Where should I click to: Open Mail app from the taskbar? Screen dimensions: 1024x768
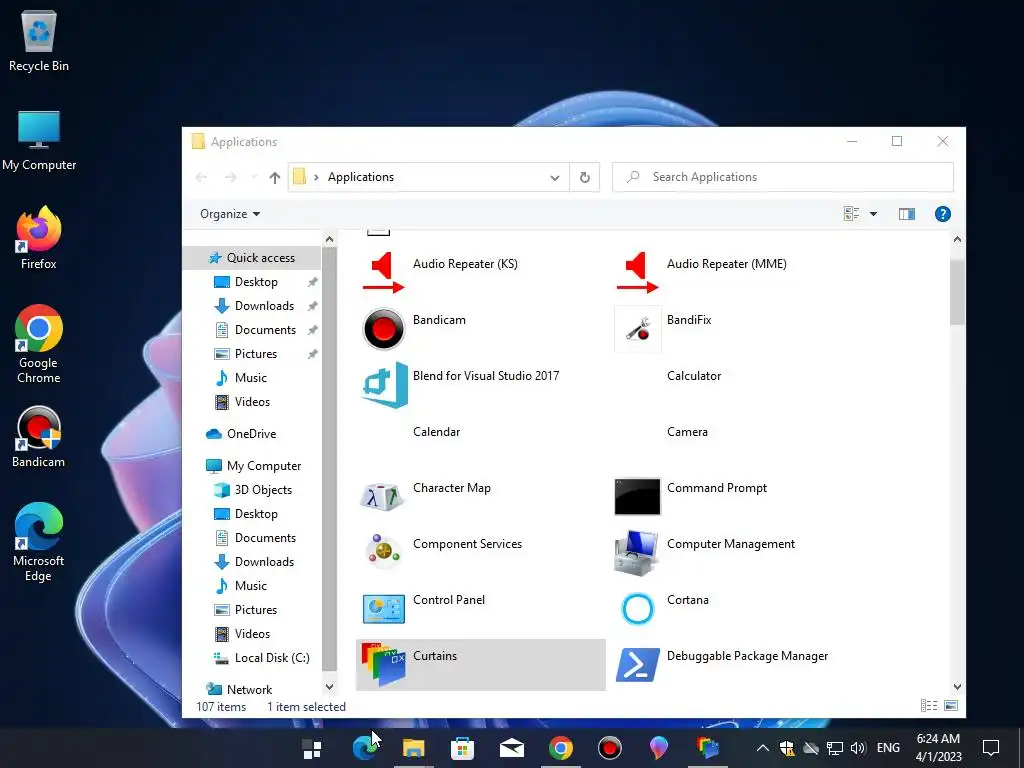511,748
